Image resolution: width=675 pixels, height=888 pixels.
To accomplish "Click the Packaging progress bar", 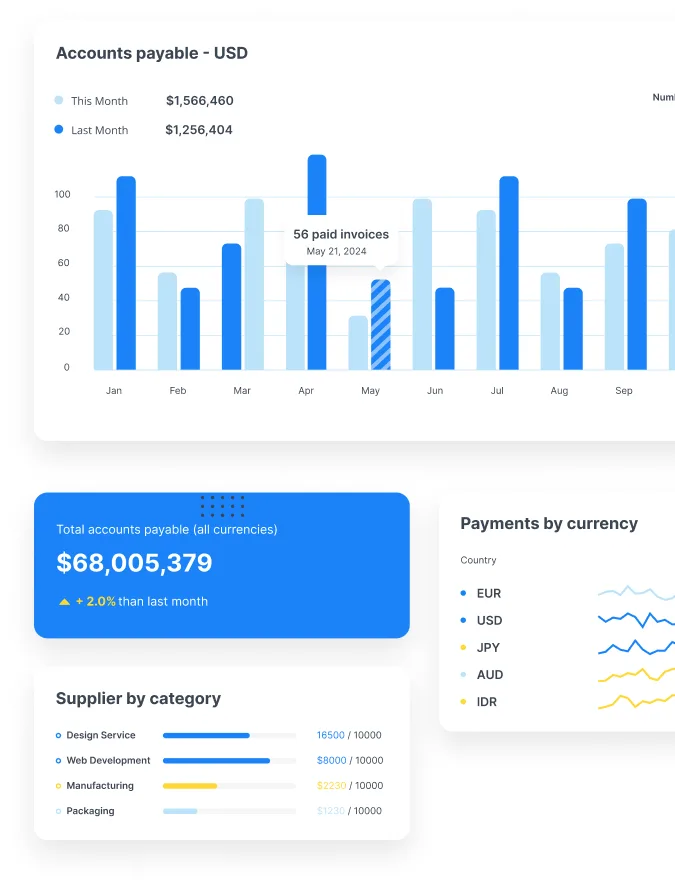I will point(229,811).
